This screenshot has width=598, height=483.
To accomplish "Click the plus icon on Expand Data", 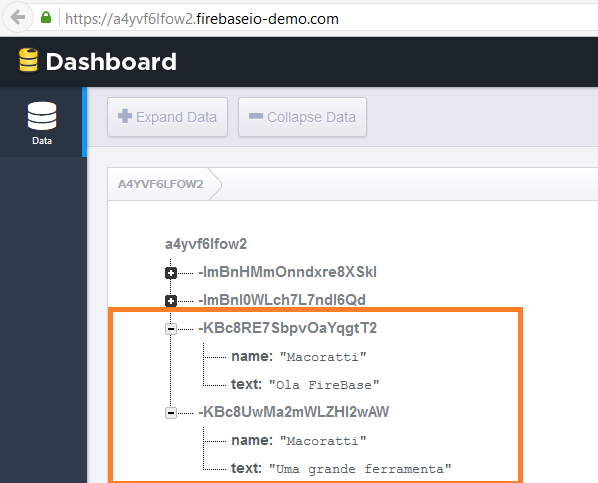I will pos(125,116).
